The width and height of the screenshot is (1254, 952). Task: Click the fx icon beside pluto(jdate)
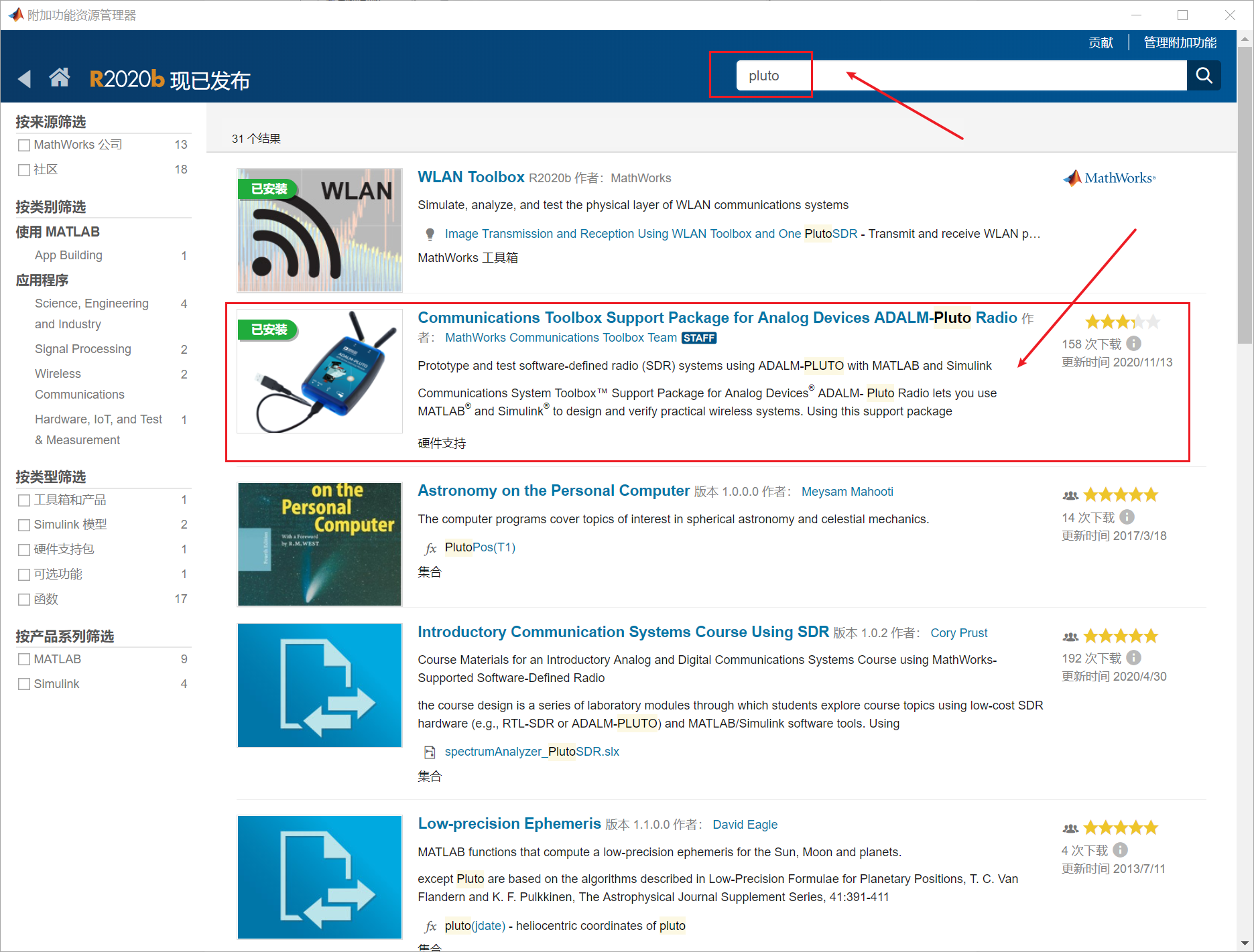coord(430,927)
